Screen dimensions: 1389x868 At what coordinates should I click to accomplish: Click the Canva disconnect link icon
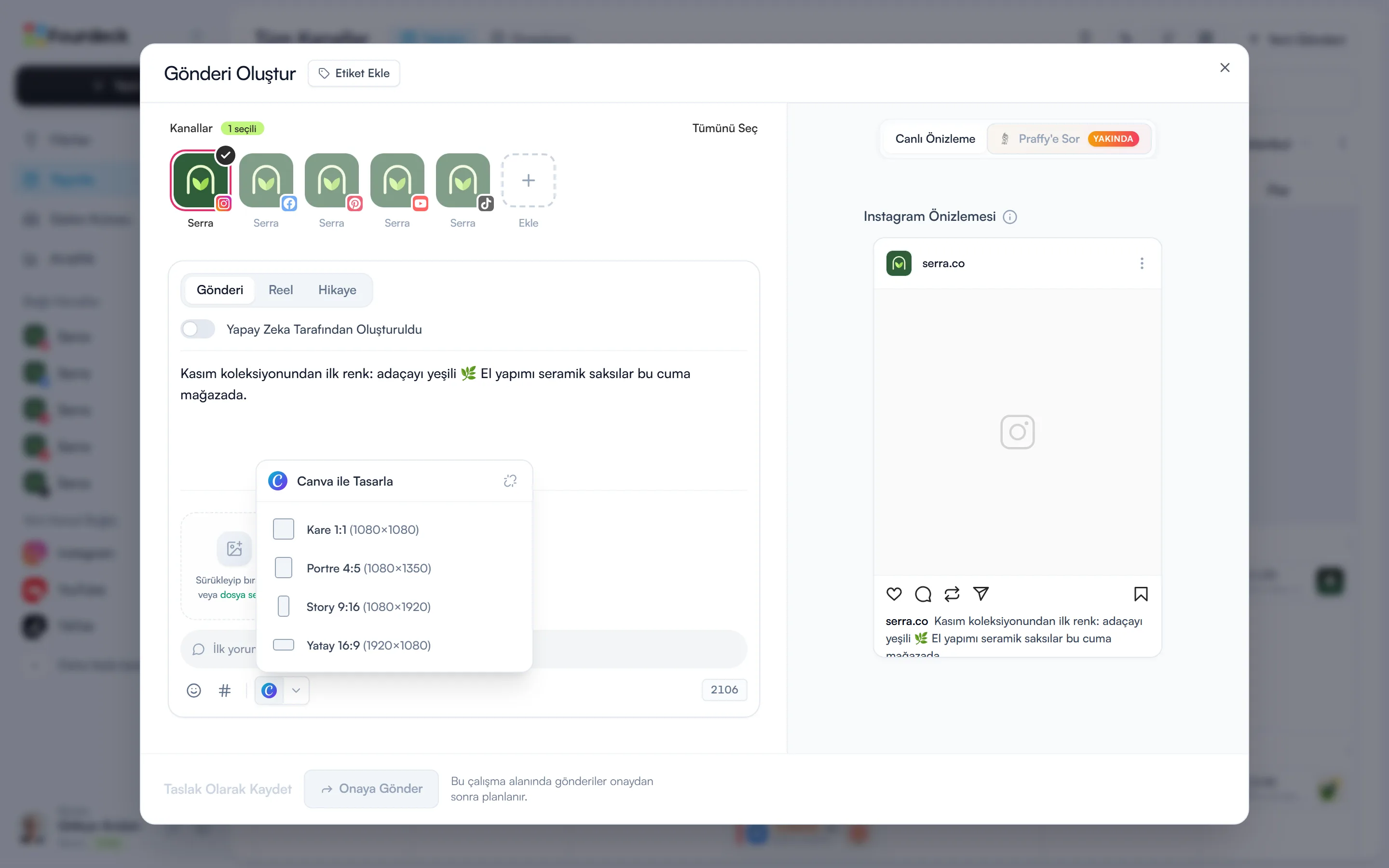click(x=510, y=481)
